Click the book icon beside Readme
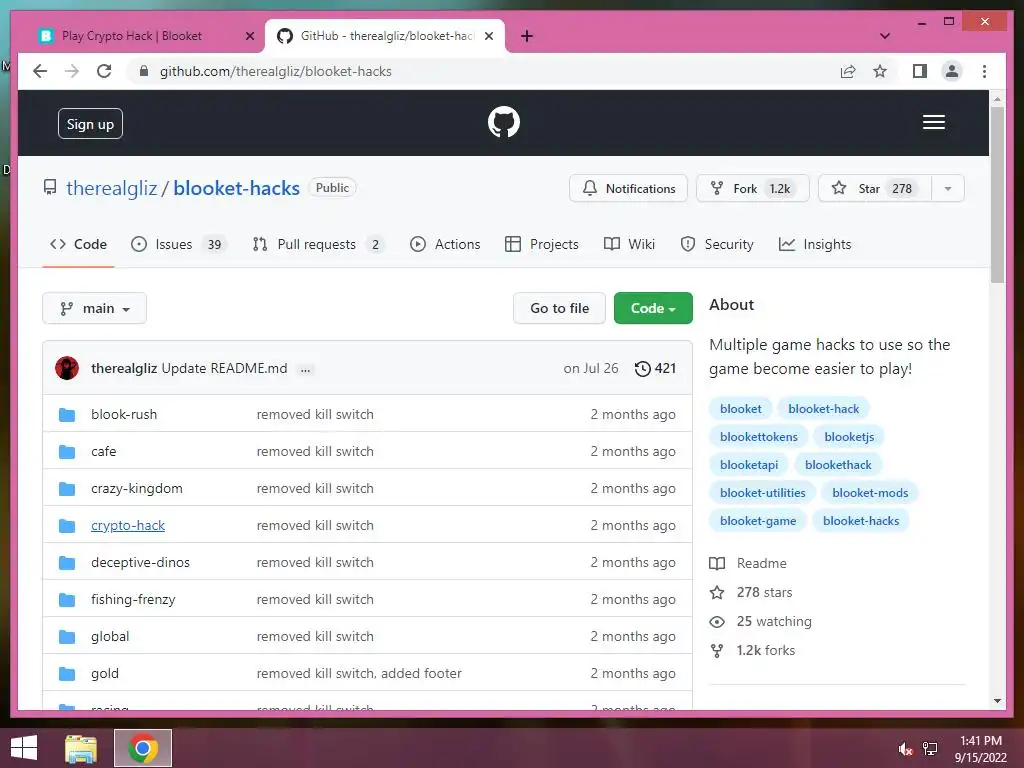Viewport: 1024px width, 768px height. tap(717, 564)
